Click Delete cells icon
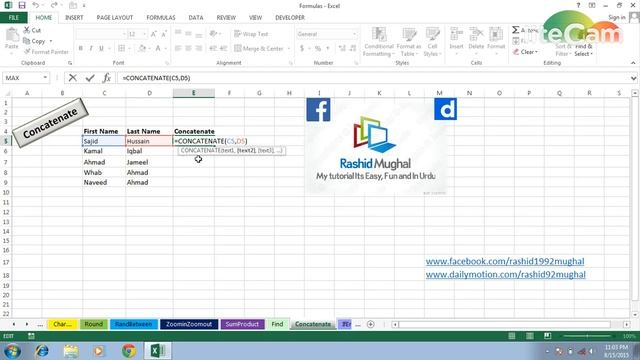This screenshot has width=640, height=360. click(476, 35)
